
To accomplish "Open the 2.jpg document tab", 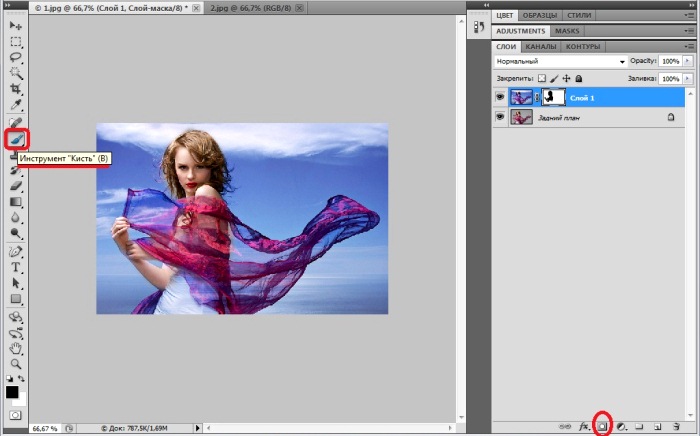I will tap(249, 7).
